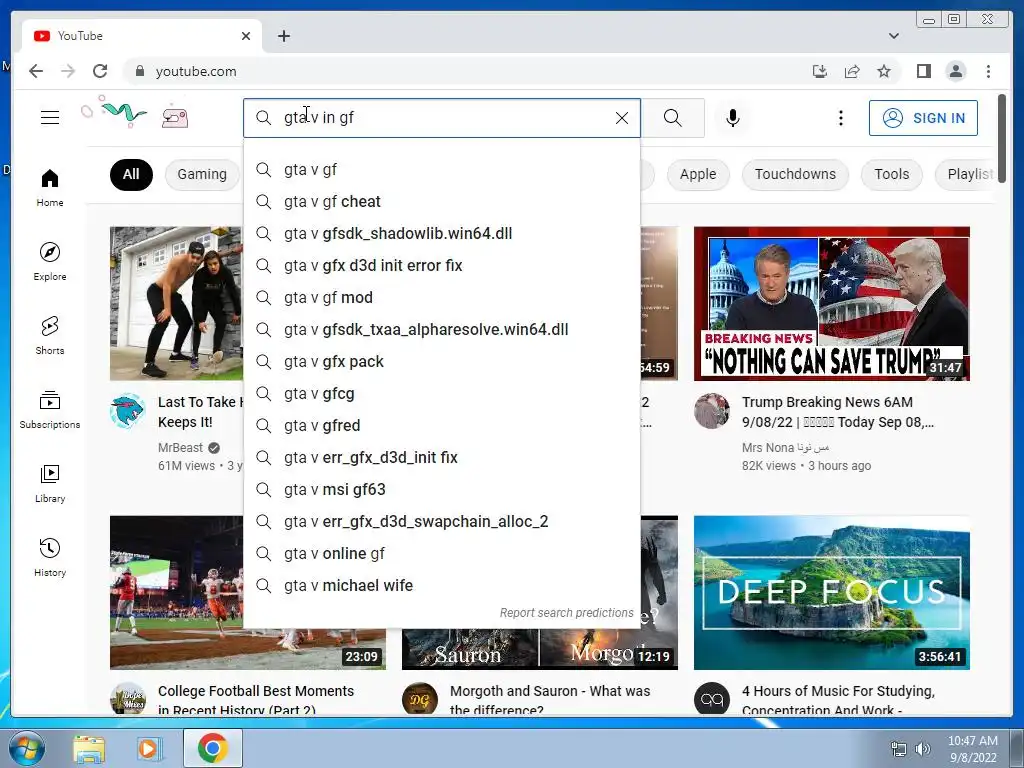The image size is (1024, 768).
Task: Select the Tools filter chip
Action: pyautogui.click(x=891, y=174)
